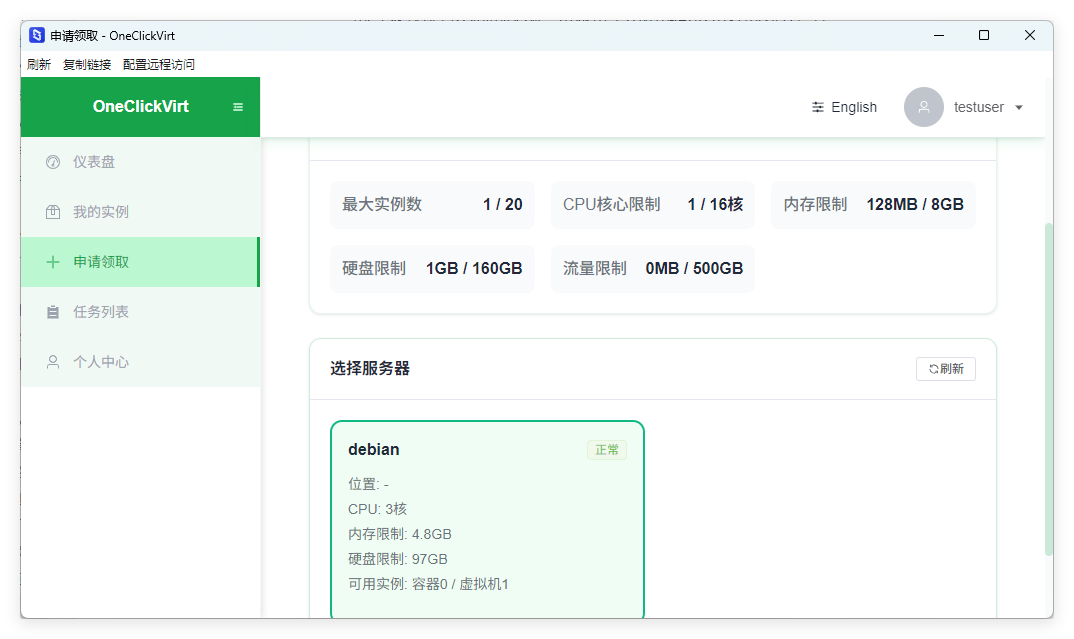Image resolution: width=1074 pixels, height=639 pixels.
Task: Click the testuser avatar icon
Action: [x=923, y=107]
